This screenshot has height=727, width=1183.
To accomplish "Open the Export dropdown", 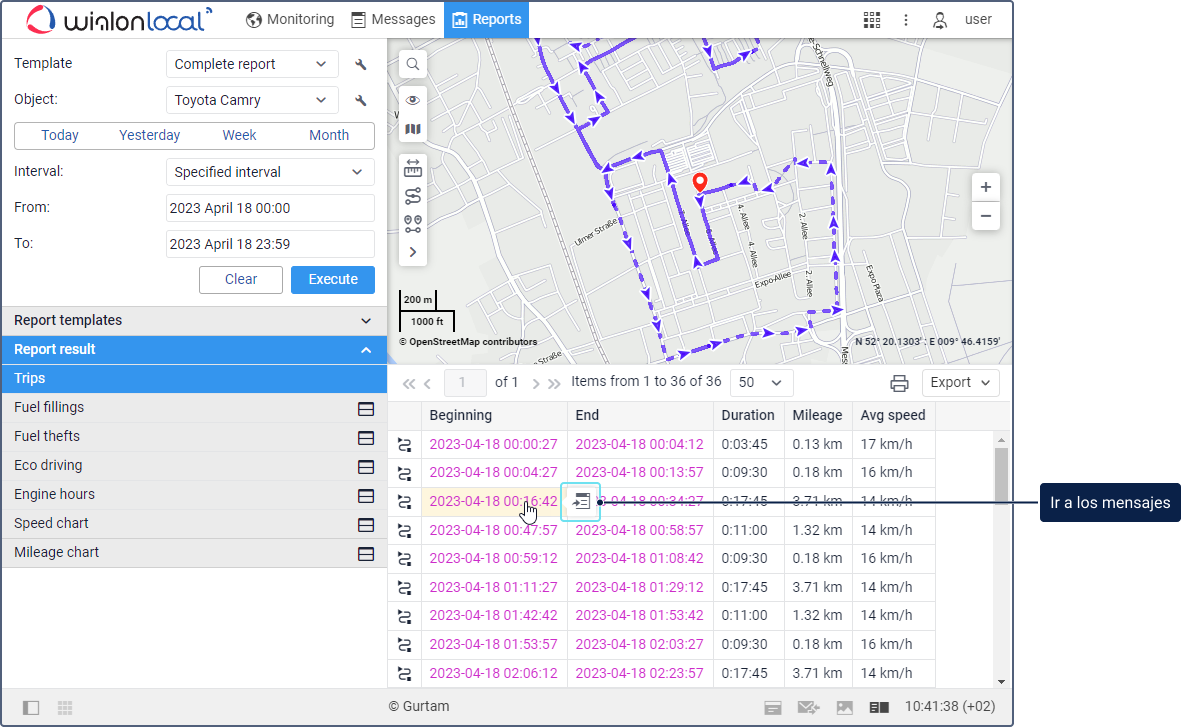I will 959,383.
